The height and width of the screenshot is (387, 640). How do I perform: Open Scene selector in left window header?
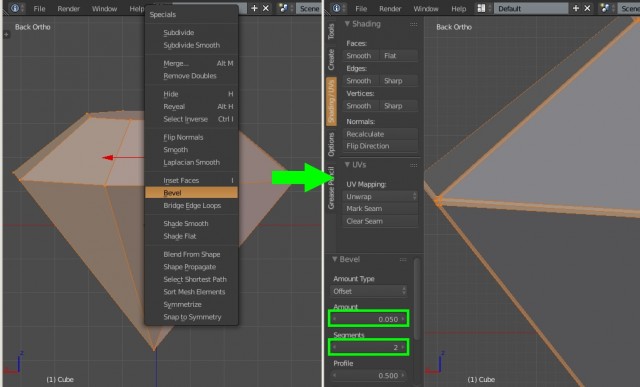tap(309, 8)
